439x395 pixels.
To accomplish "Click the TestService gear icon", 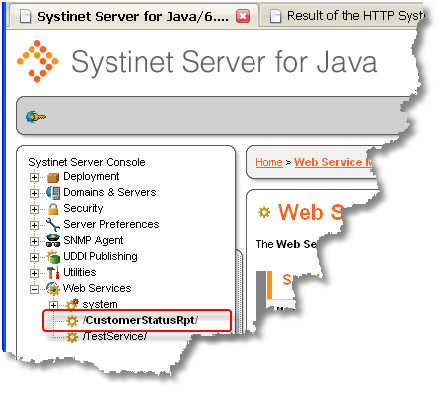I will tap(72, 337).
